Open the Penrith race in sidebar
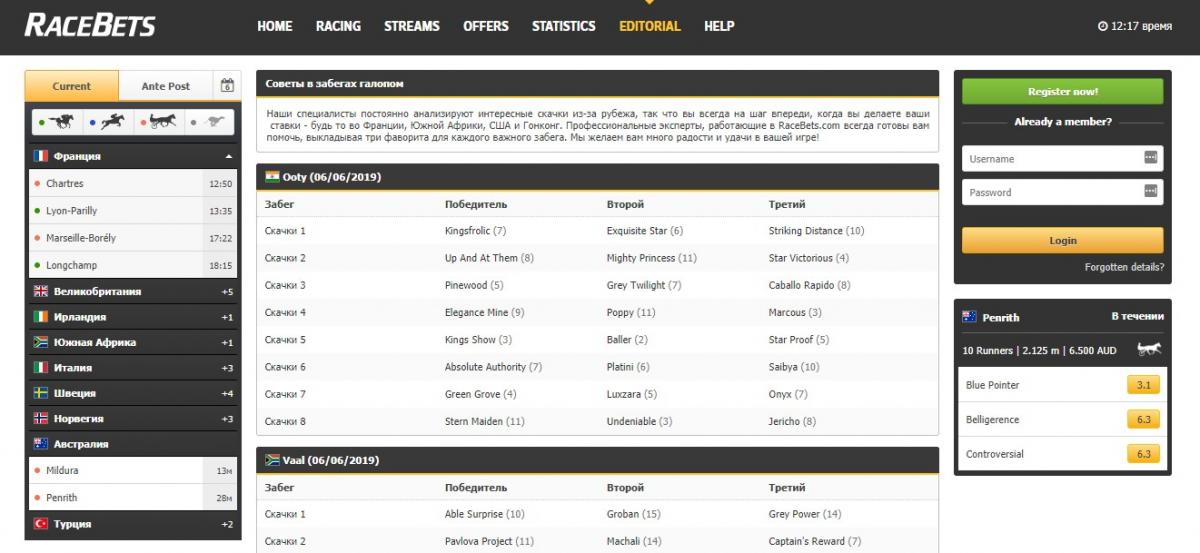This screenshot has height=553, width=1200. coord(133,497)
